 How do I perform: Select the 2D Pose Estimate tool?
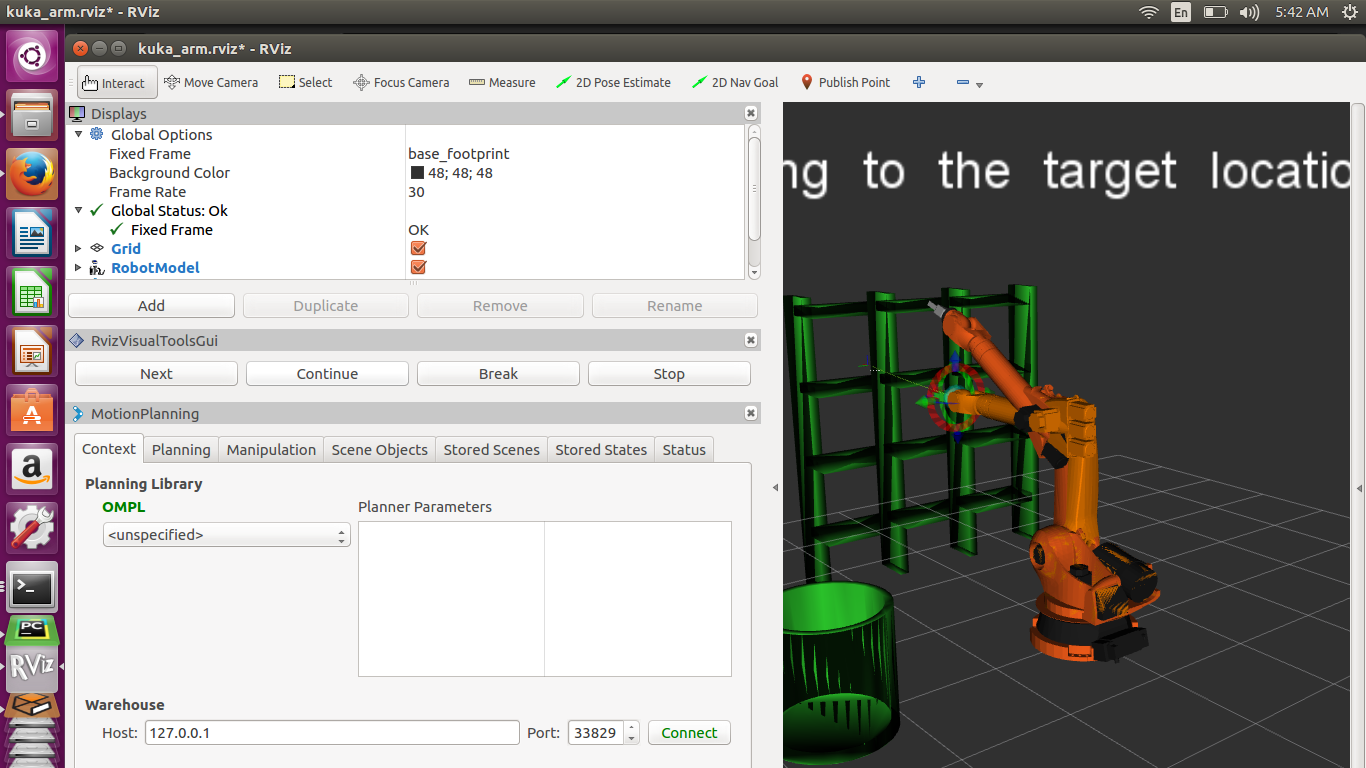pyautogui.click(x=613, y=83)
